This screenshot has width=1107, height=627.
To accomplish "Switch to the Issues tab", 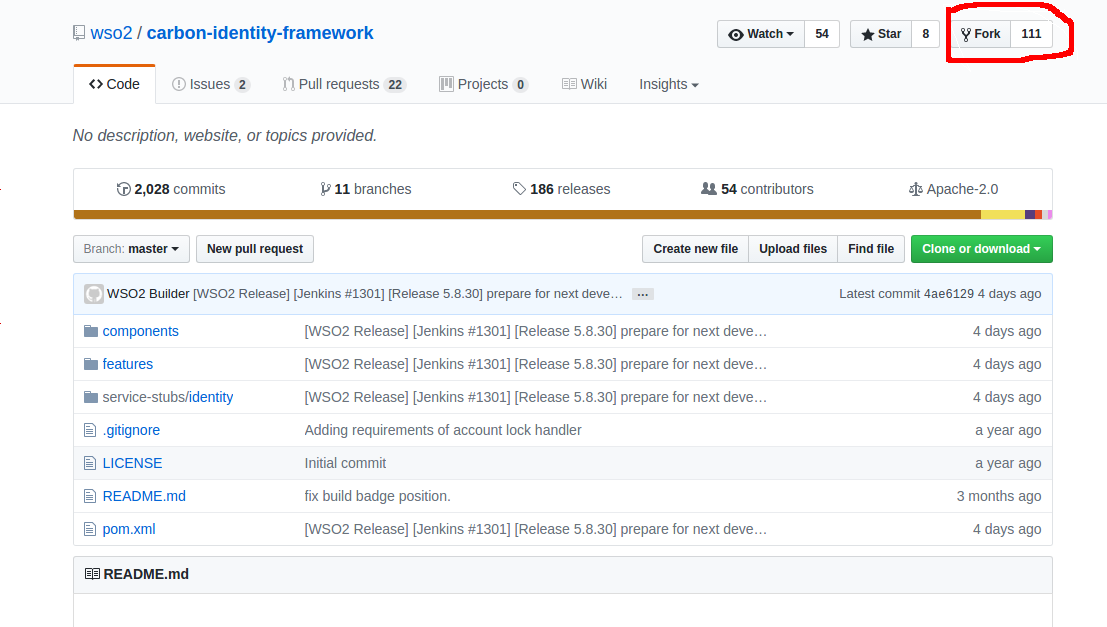I will point(211,84).
